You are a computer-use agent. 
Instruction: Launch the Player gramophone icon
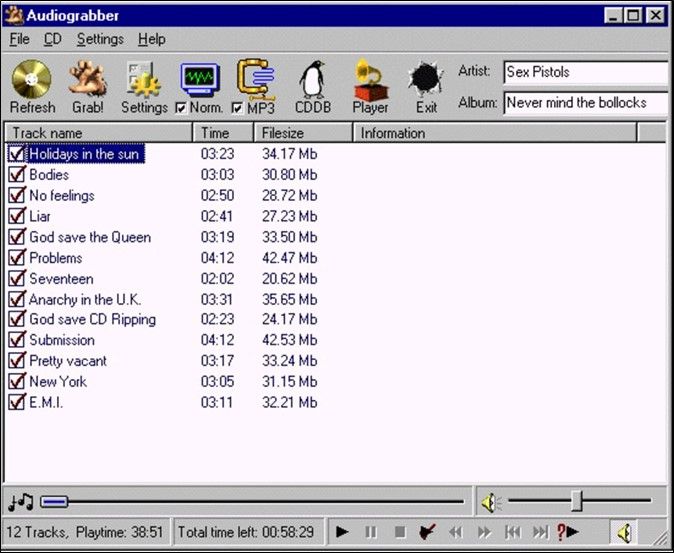pos(370,80)
